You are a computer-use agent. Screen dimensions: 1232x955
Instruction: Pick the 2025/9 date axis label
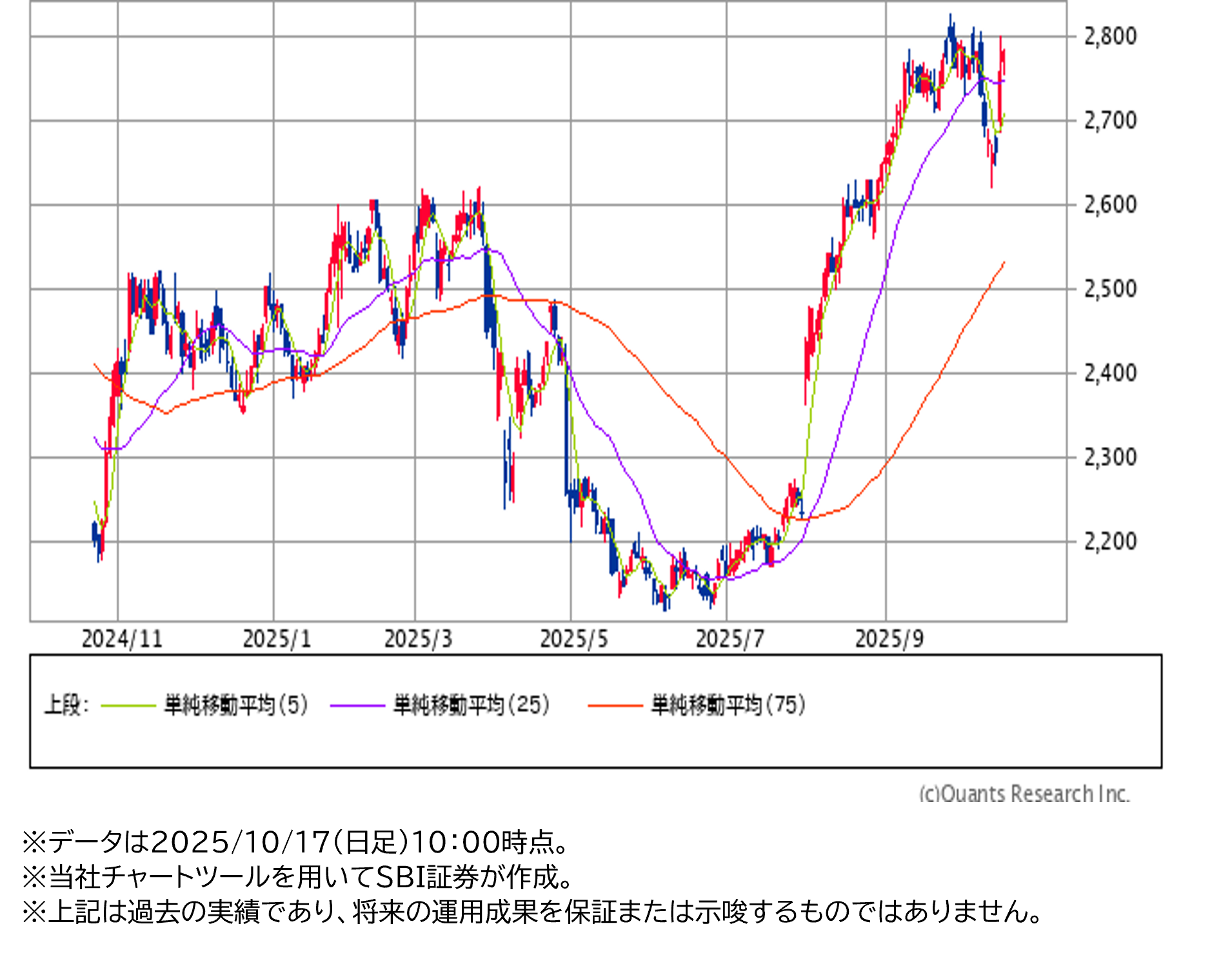[x=889, y=639]
